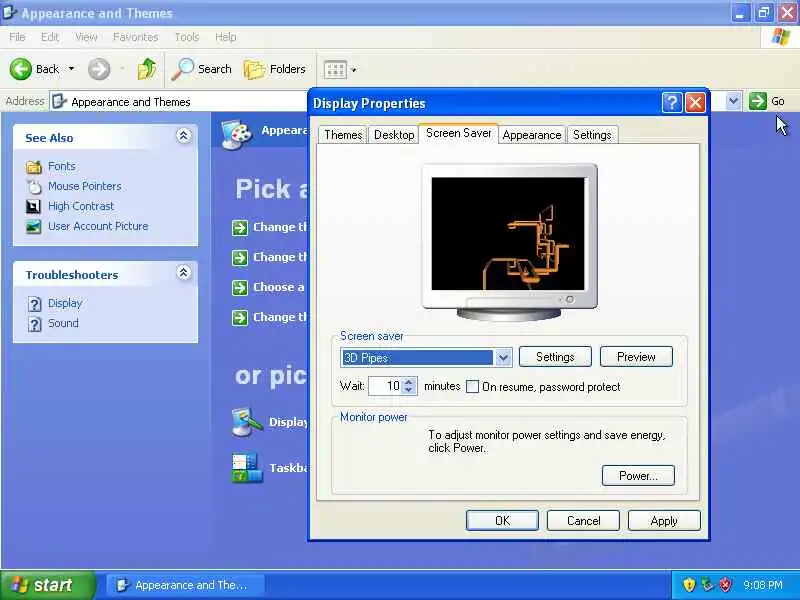Open the Edit menu

[49, 37]
